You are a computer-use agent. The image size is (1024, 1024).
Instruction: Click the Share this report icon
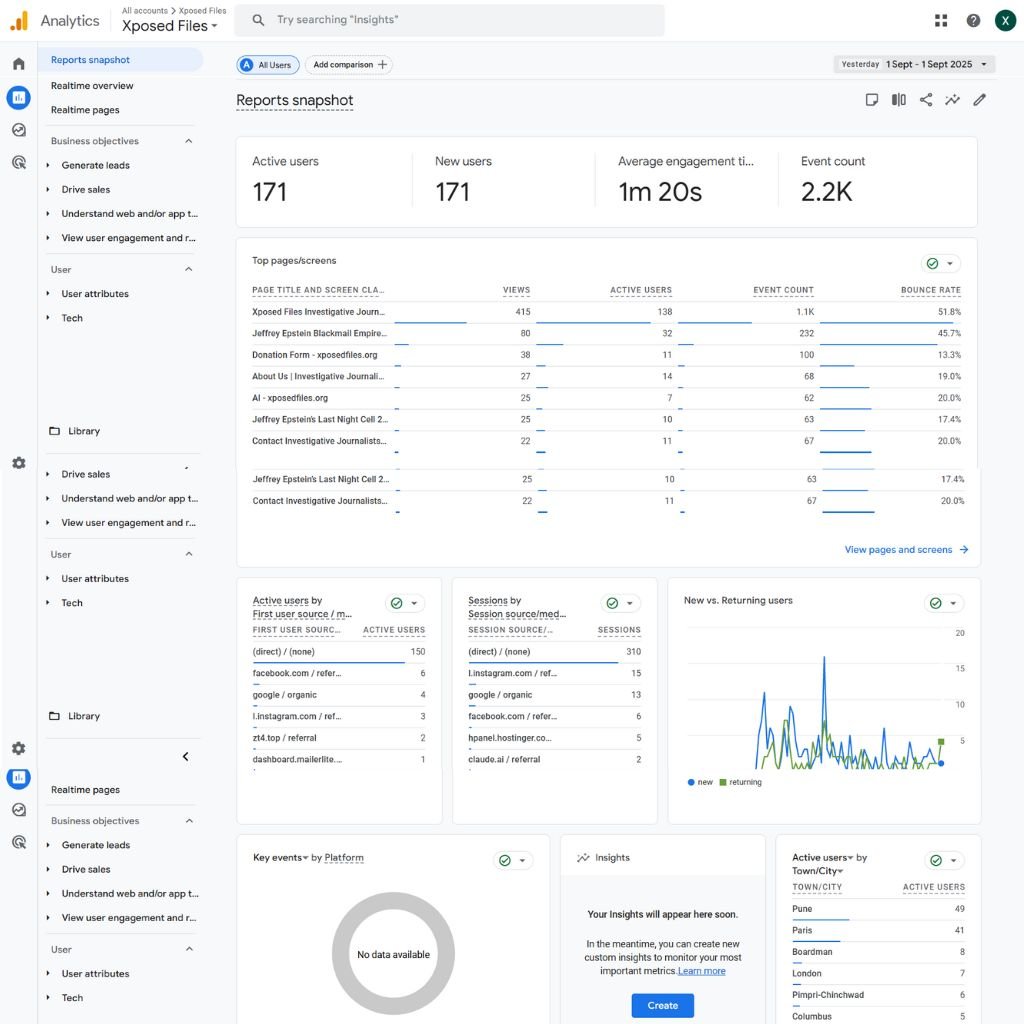click(x=926, y=100)
